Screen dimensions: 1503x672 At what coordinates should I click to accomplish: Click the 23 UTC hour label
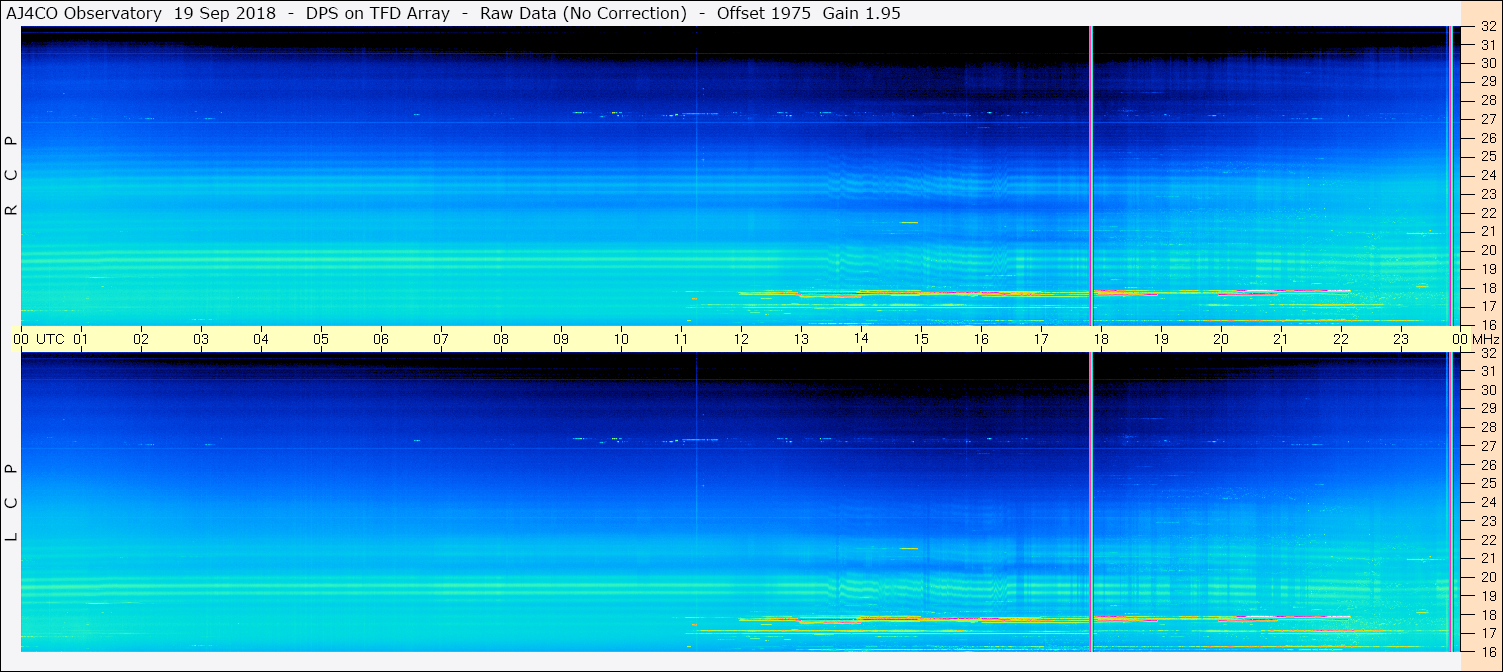[x=1401, y=339]
